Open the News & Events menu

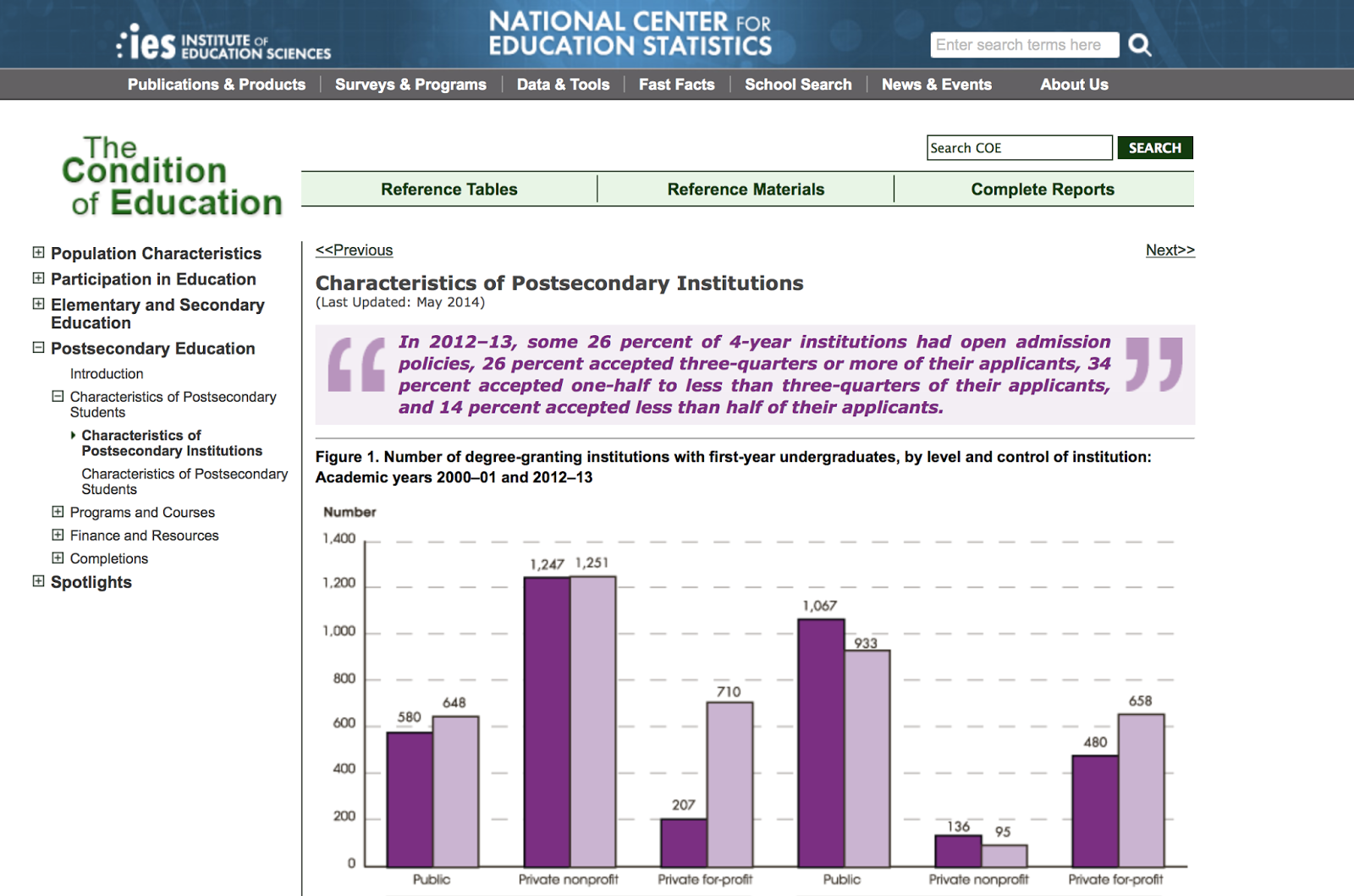937,85
